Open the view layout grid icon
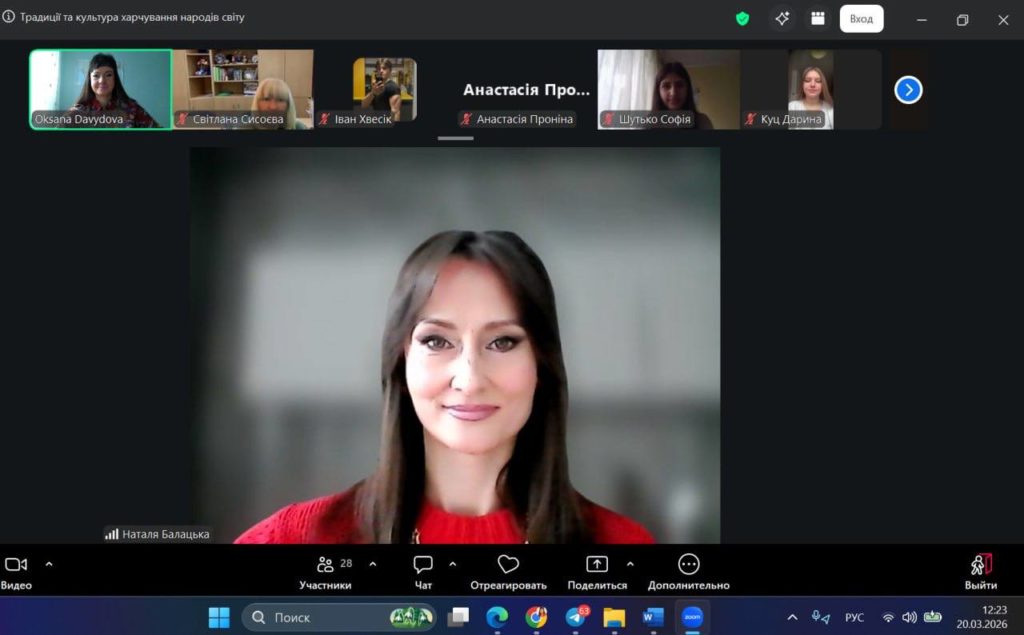 [x=818, y=18]
